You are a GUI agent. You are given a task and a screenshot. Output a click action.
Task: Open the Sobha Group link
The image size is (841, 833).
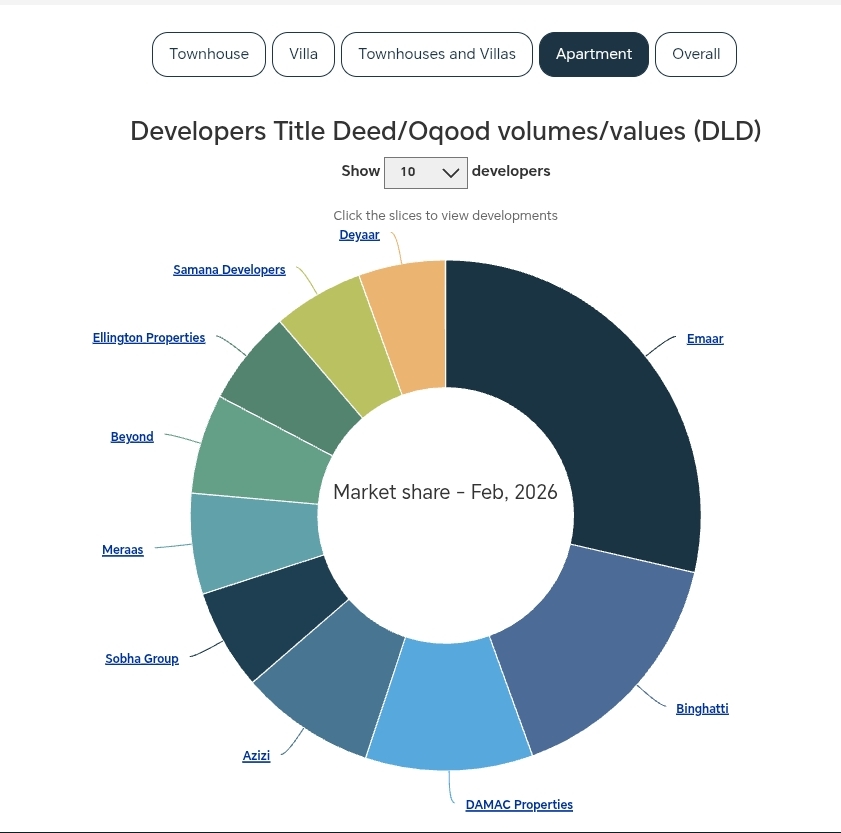pyautogui.click(x=142, y=658)
